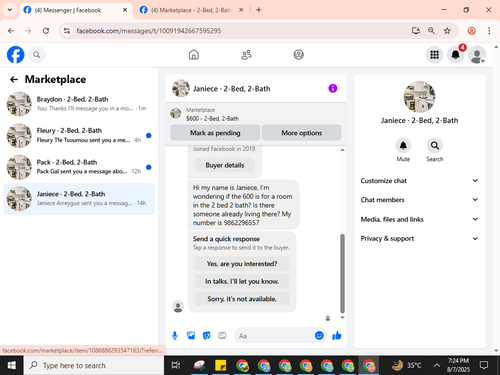Select the Janiece 2-Bed, 2-Bath conversation
Image resolution: width=500 pixels, height=375 pixels.
79,199
